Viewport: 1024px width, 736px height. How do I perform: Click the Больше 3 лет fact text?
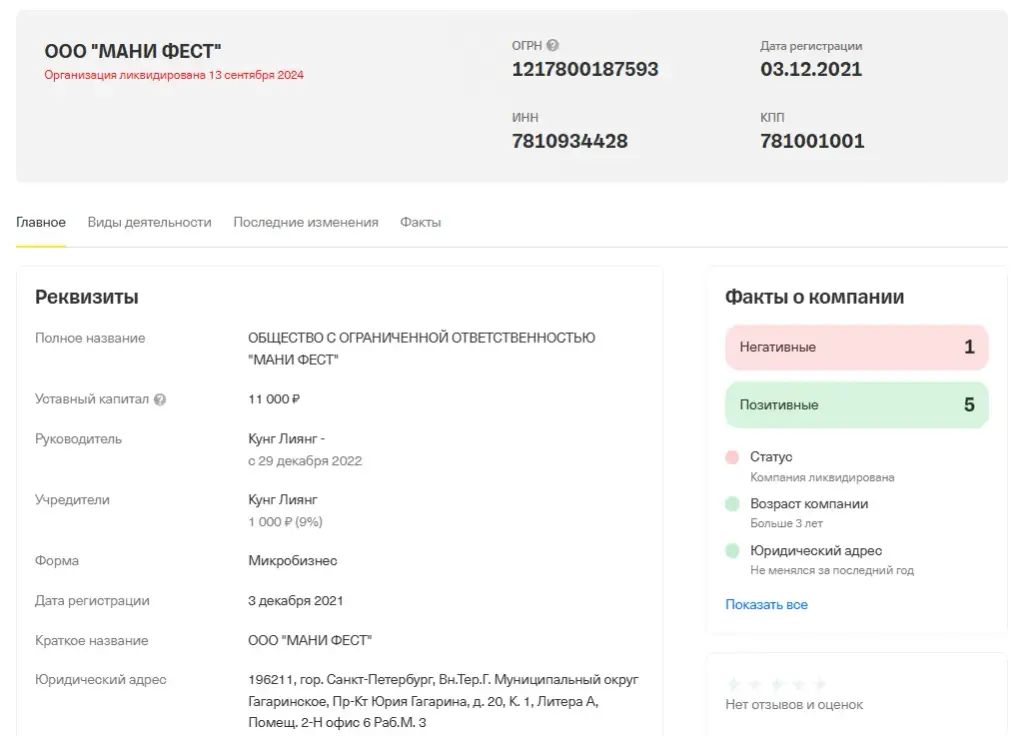(786, 523)
